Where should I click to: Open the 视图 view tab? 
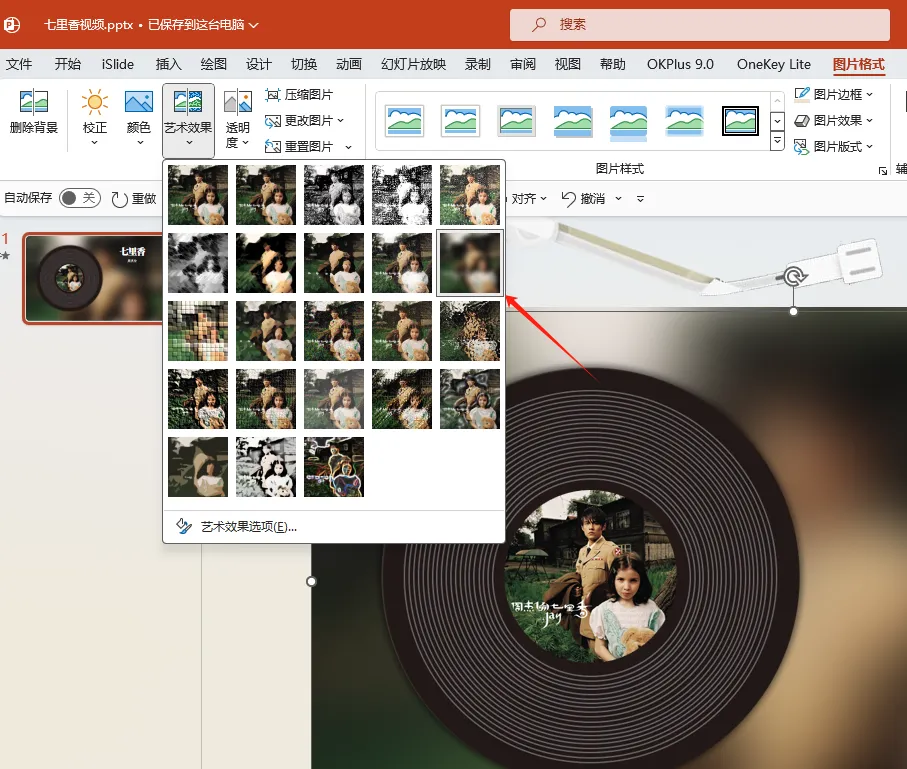pyautogui.click(x=567, y=64)
